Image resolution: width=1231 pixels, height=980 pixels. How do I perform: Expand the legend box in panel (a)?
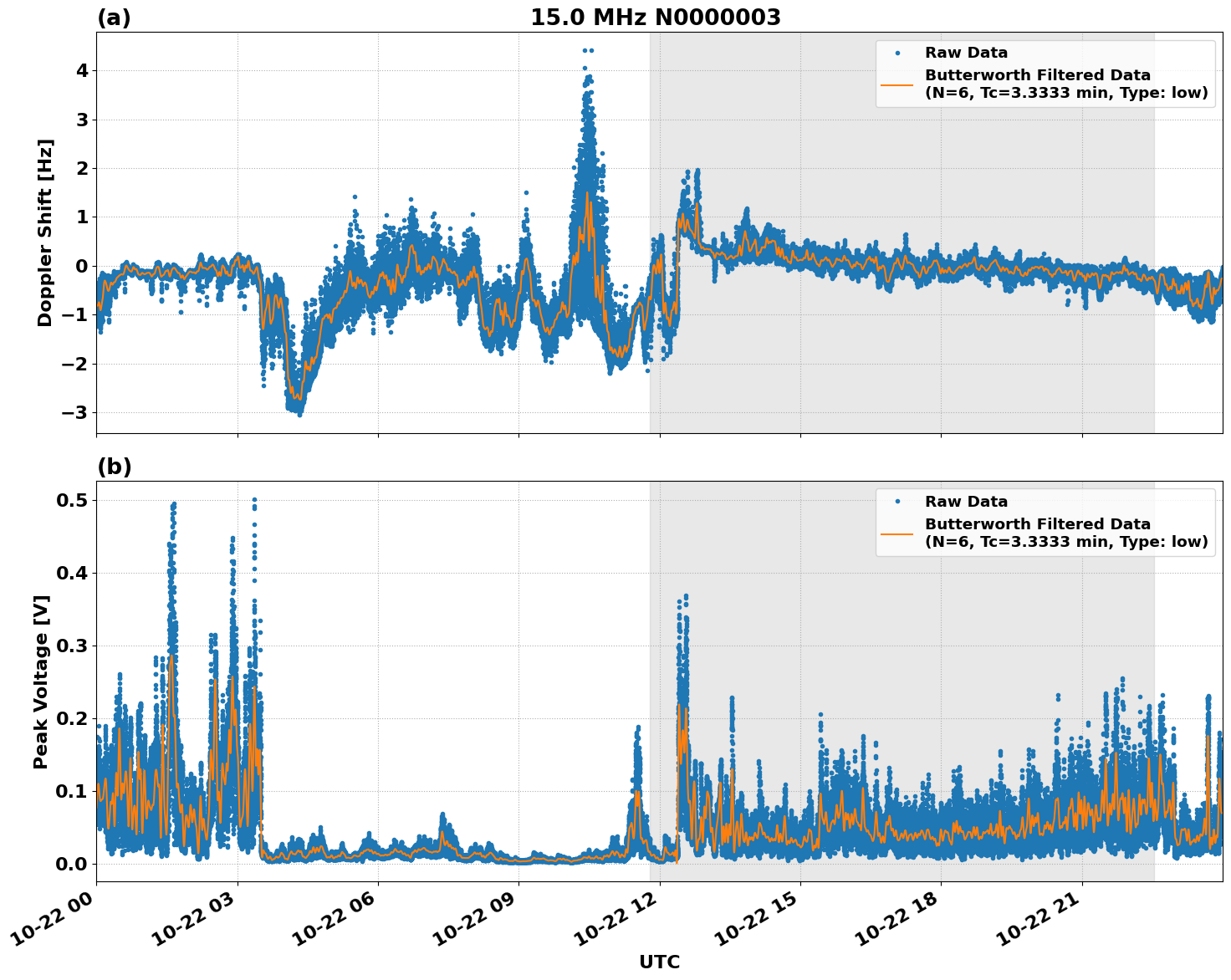coord(1045,71)
